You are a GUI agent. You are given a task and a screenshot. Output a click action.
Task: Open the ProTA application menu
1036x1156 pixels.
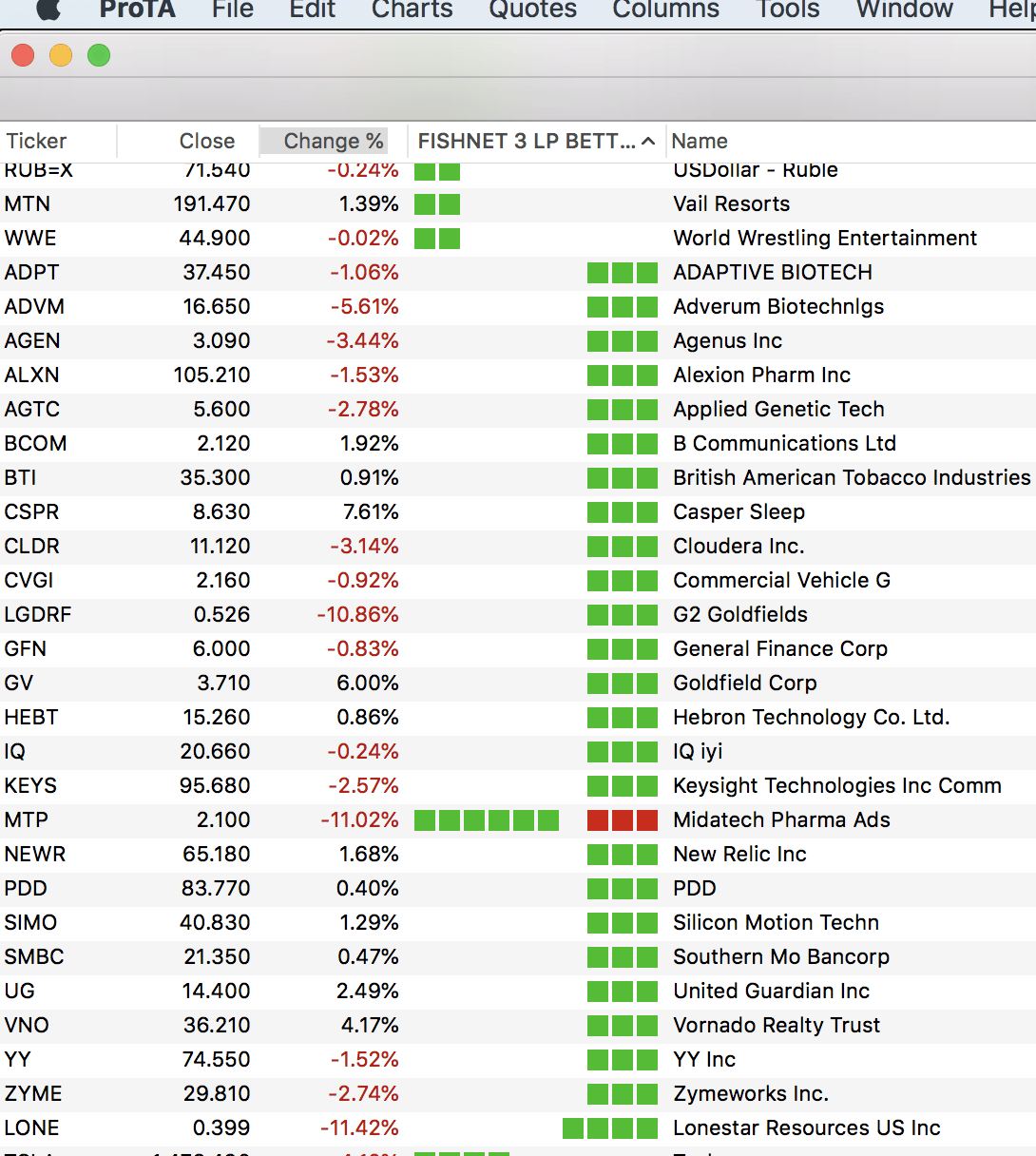coord(138,10)
